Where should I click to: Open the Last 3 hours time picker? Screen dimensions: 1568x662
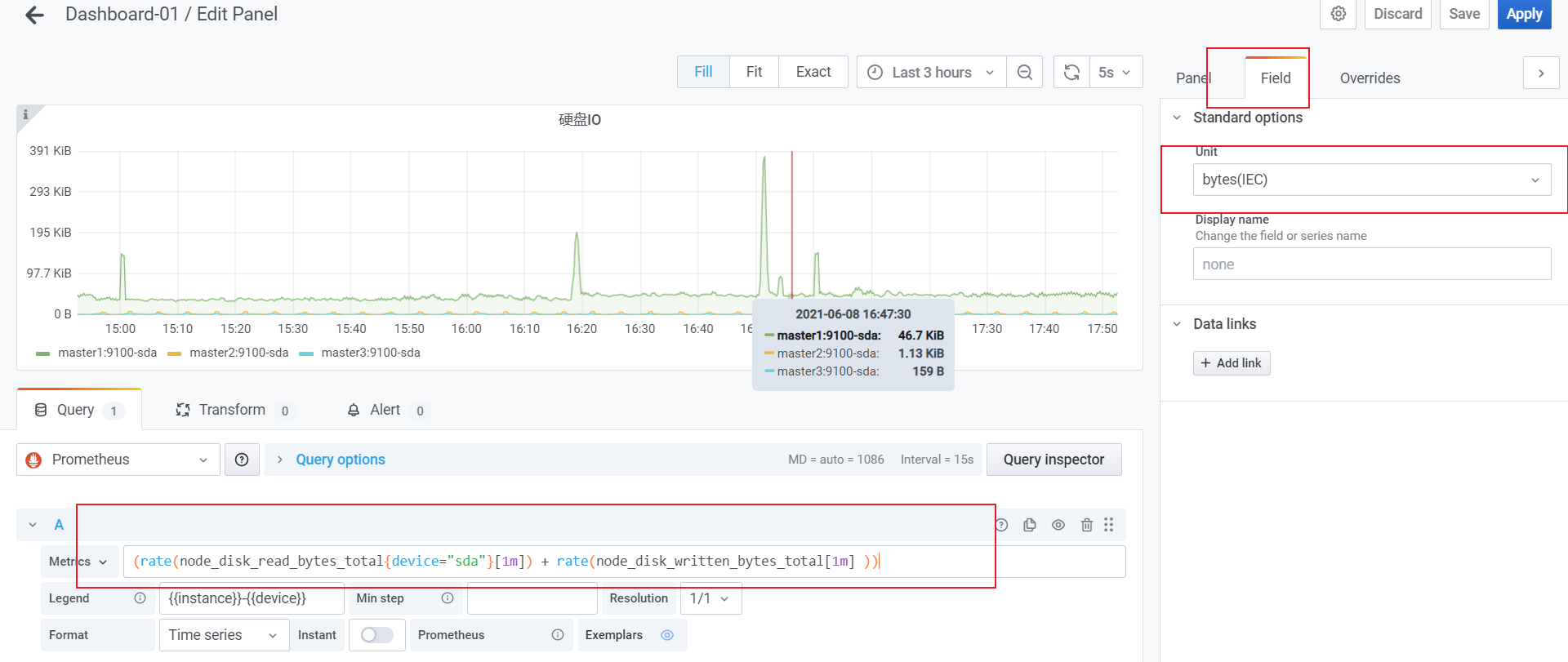tap(932, 72)
